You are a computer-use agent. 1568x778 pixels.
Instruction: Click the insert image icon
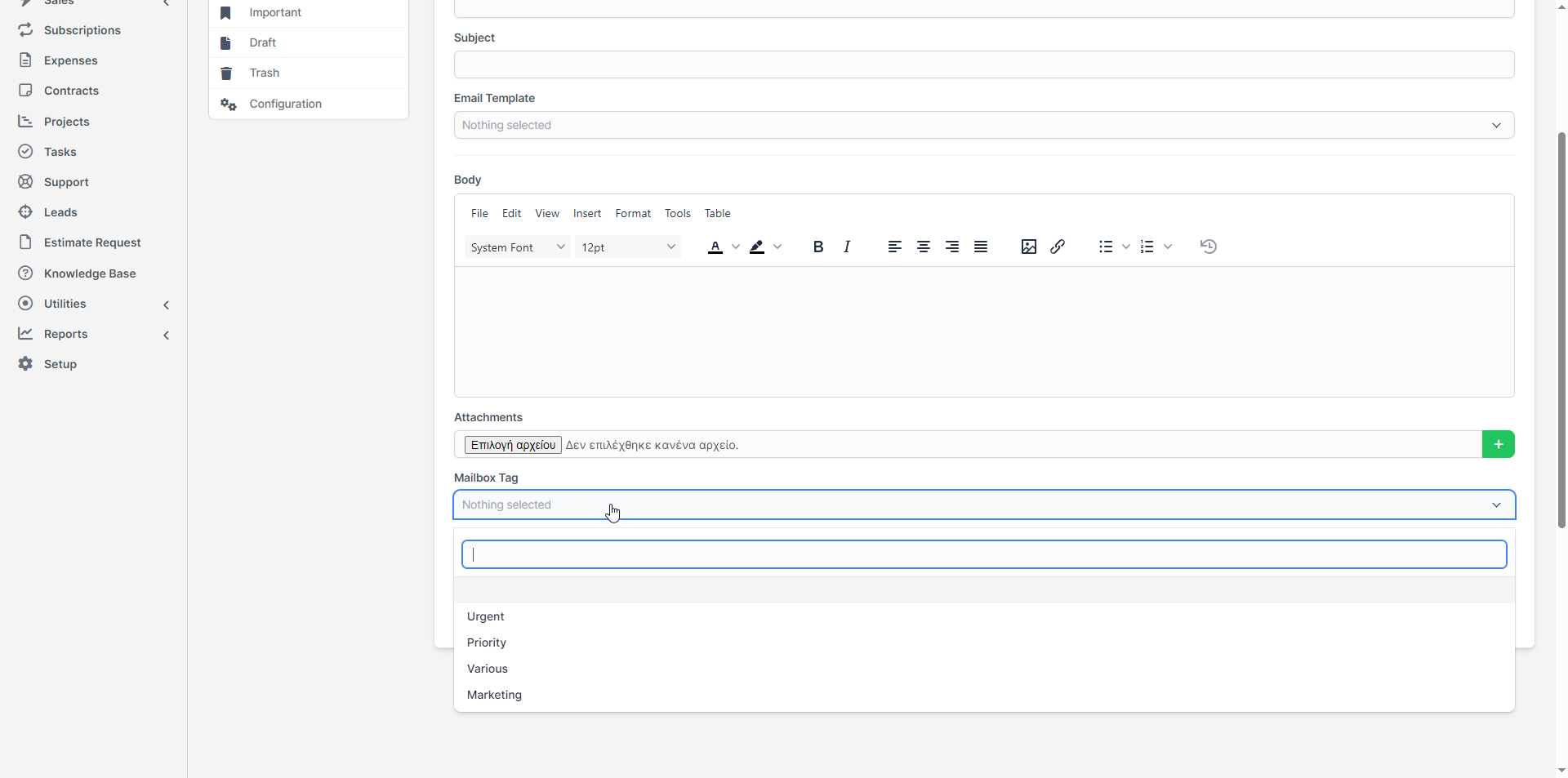(1027, 247)
